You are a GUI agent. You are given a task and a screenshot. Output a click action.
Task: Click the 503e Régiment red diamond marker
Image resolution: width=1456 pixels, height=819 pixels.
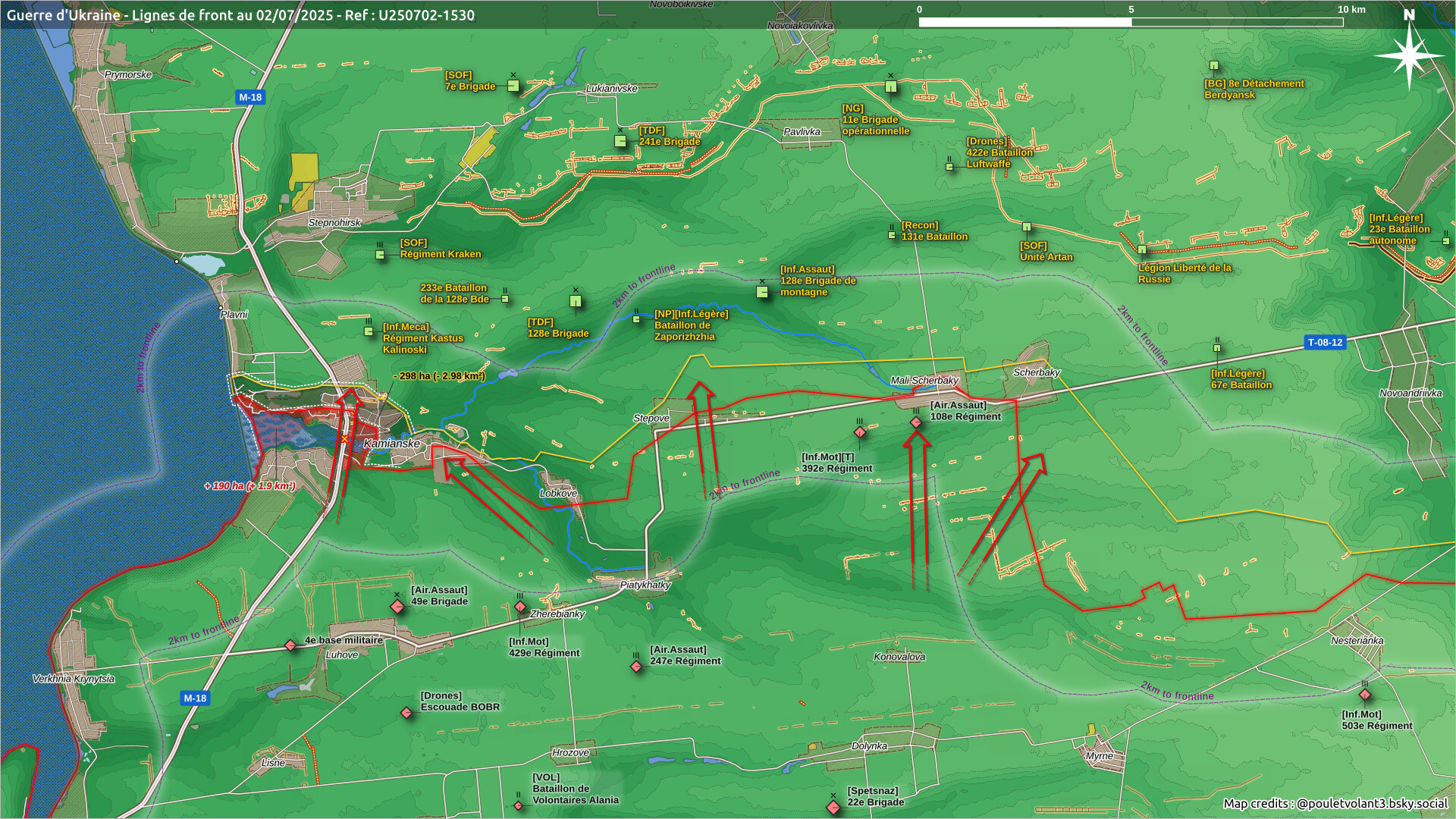coord(1365,695)
